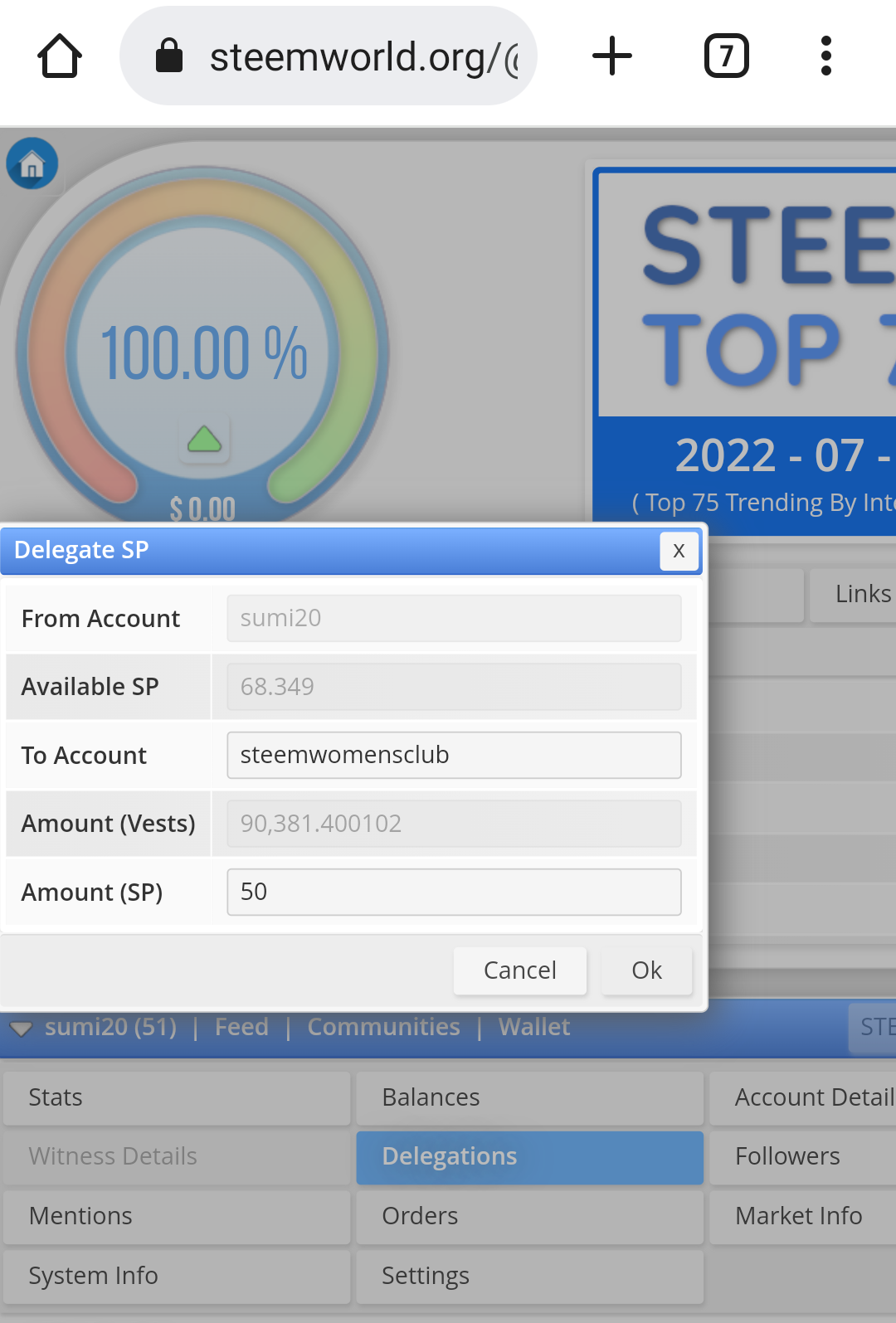Click the From Account field sumi20
This screenshot has height=1323, width=896.
point(454,618)
